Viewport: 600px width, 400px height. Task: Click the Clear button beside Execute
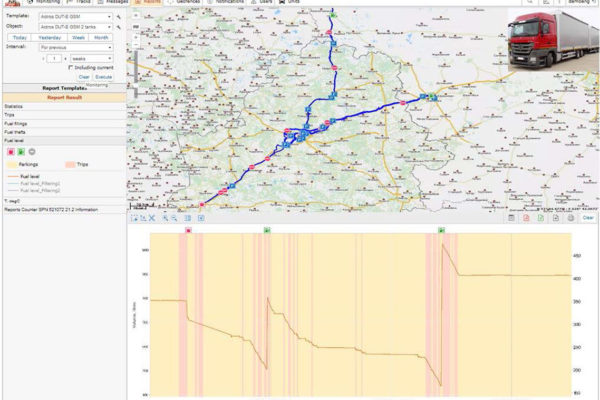(84, 77)
